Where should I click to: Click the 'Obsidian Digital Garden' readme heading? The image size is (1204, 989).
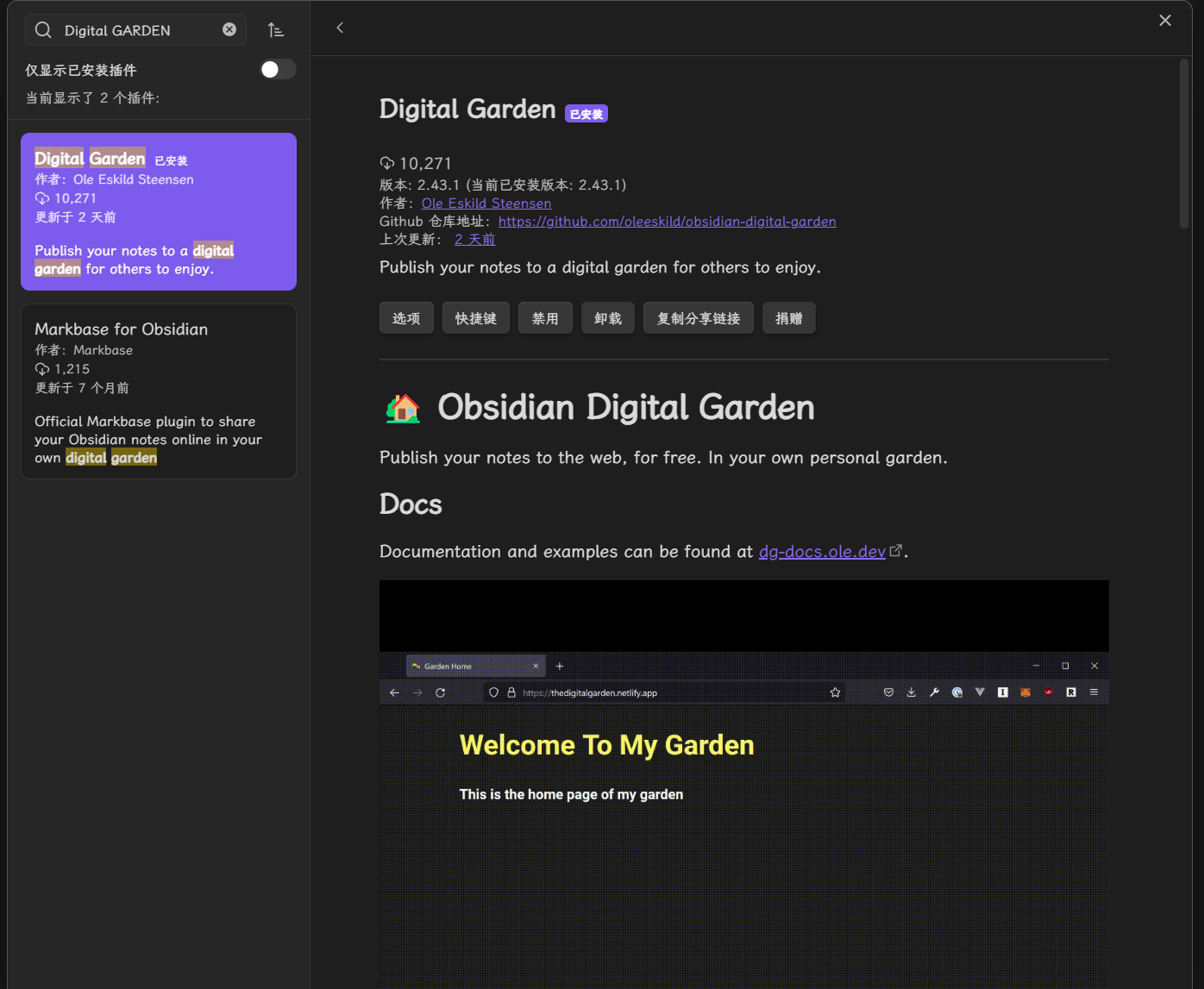click(x=626, y=408)
